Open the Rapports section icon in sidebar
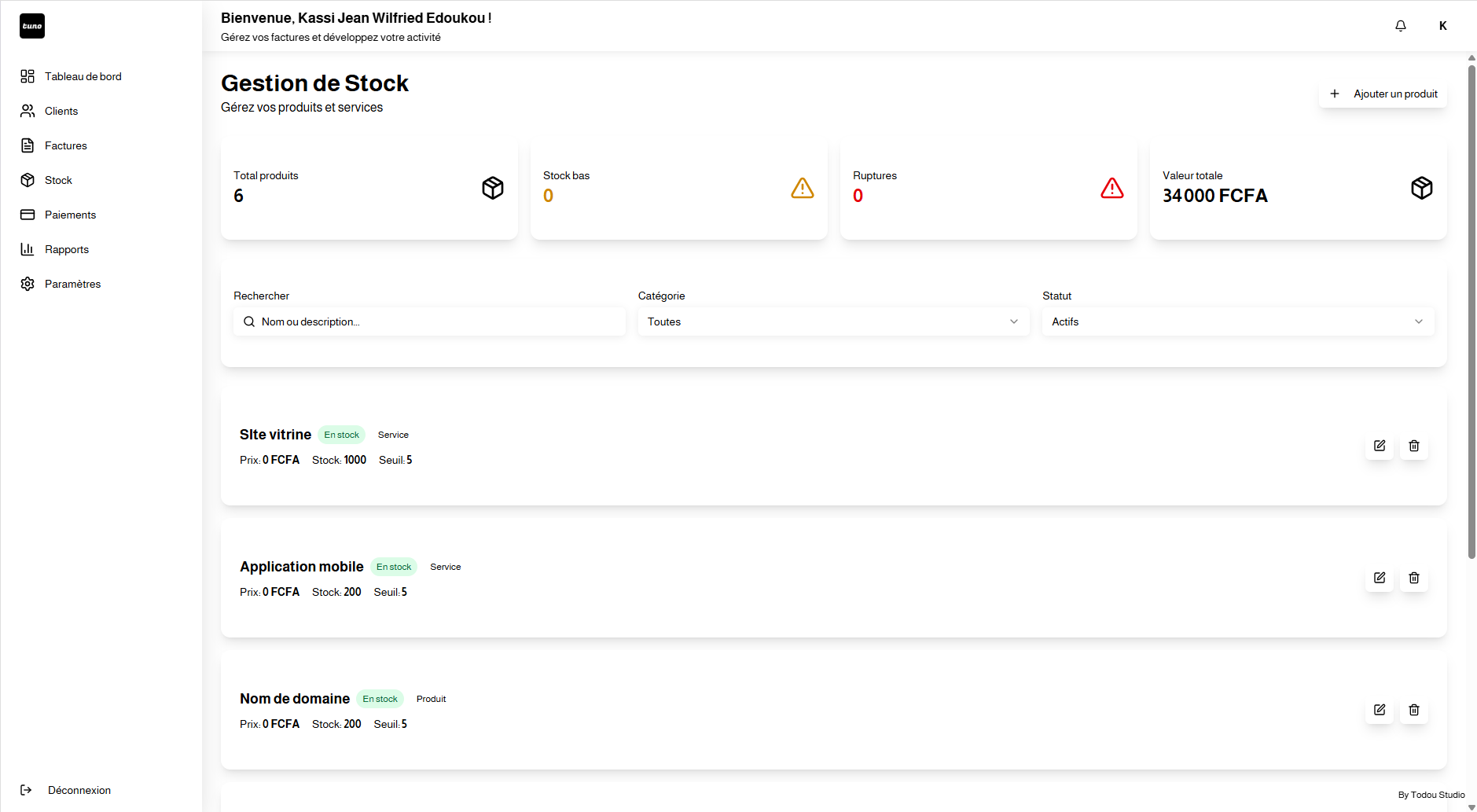The image size is (1477, 812). 28,249
